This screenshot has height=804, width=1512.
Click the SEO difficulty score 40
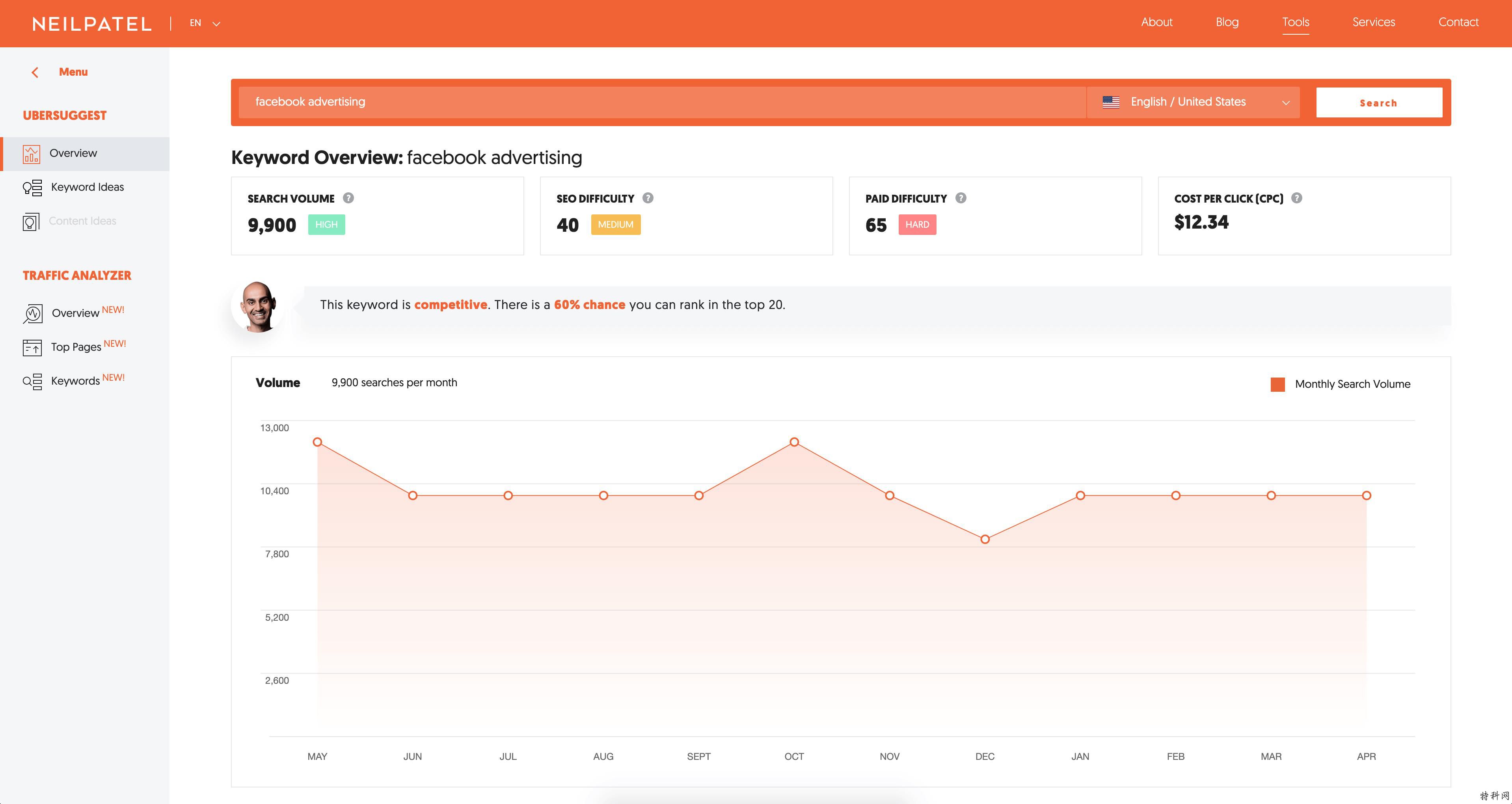[x=568, y=225]
